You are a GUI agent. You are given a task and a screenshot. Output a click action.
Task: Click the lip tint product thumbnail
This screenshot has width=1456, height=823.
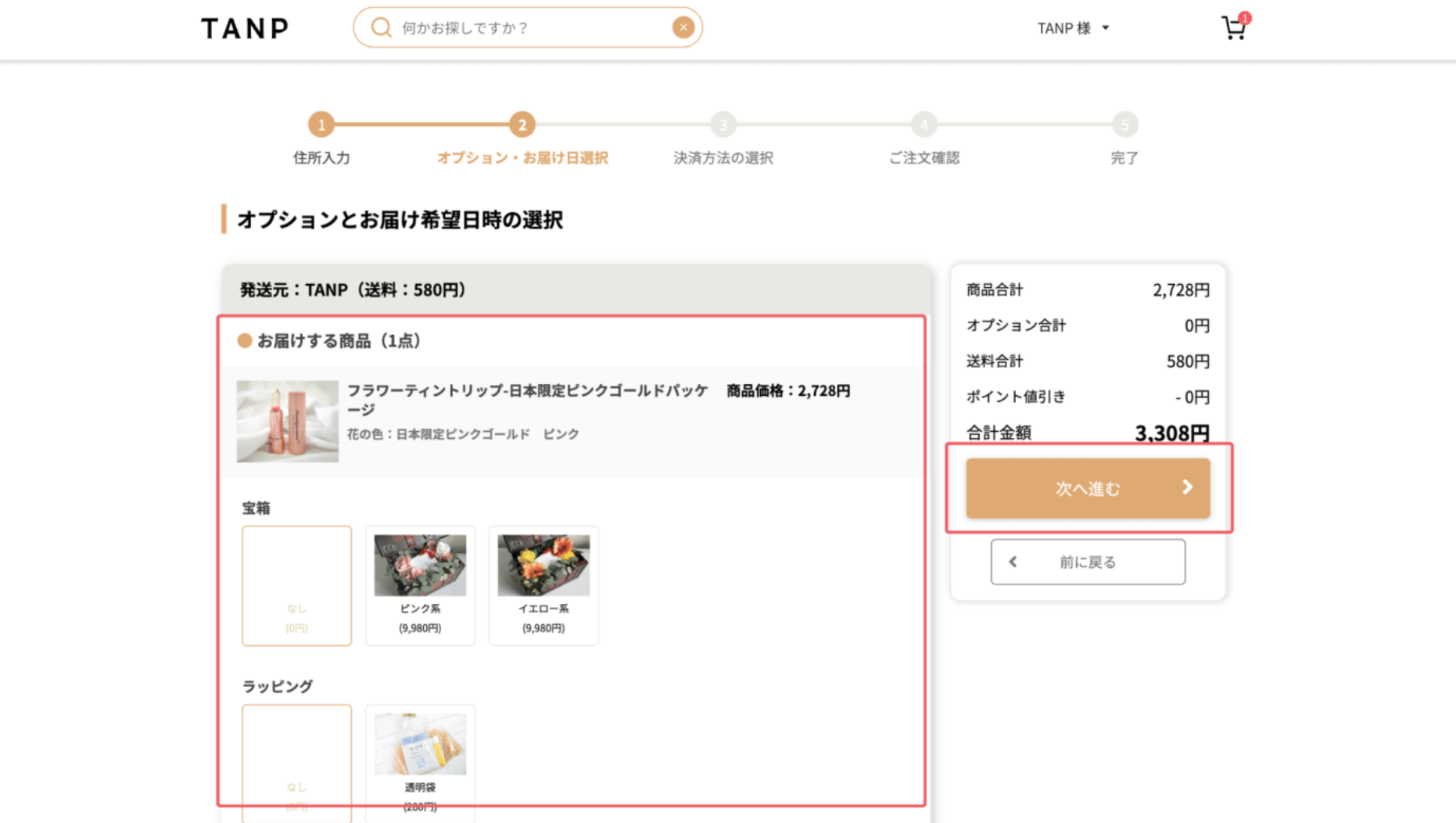[288, 421]
